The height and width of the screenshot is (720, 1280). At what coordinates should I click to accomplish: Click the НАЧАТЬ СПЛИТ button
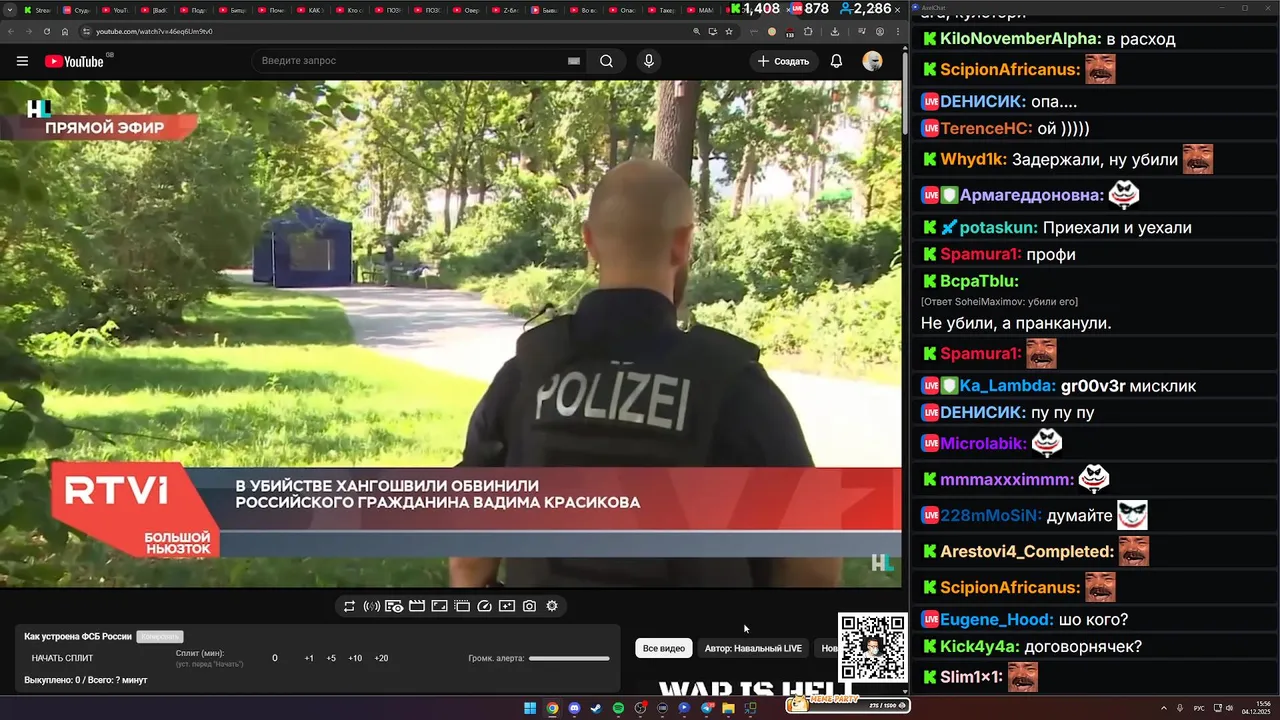click(62, 658)
